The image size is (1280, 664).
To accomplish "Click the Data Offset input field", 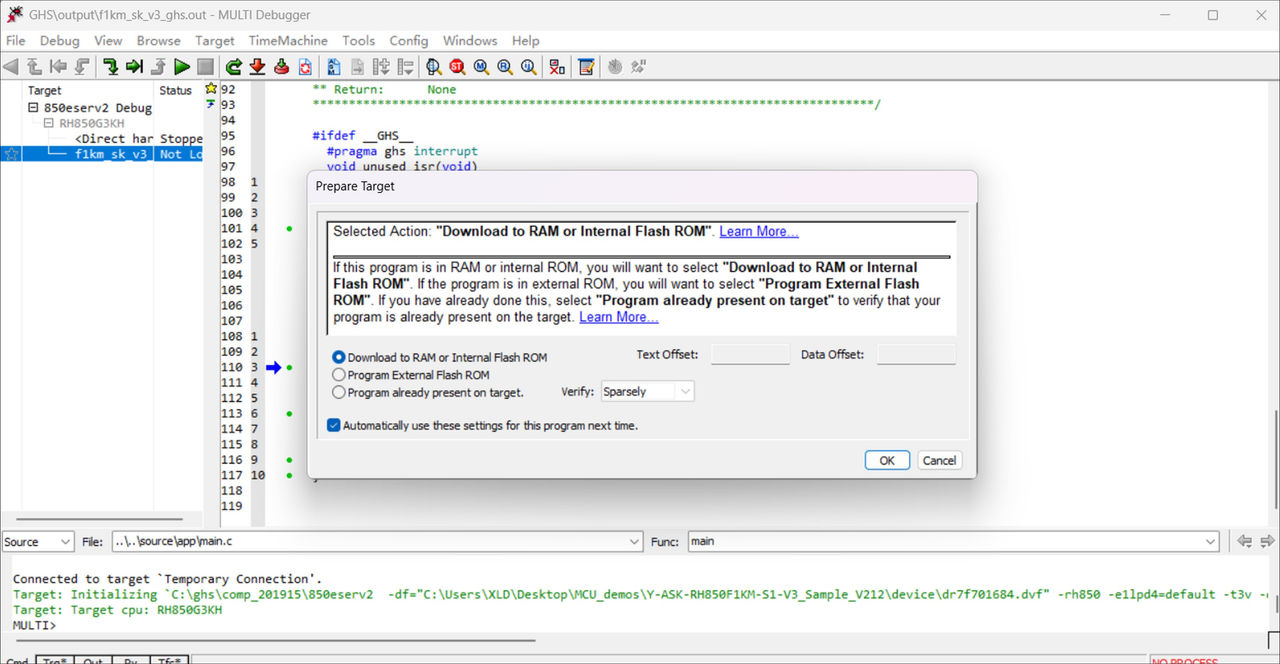I will click(916, 354).
